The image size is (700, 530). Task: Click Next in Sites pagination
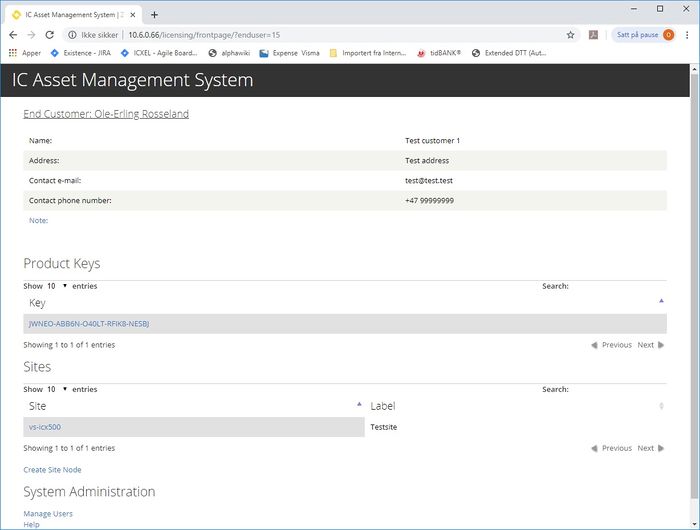(x=651, y=448)
